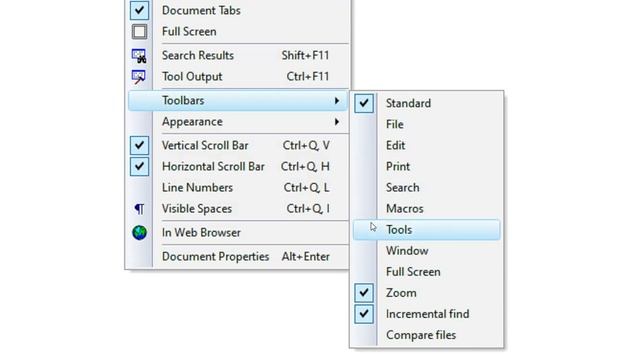
Task: Expand the Toolbars submenu arrow
Action: 337,100
